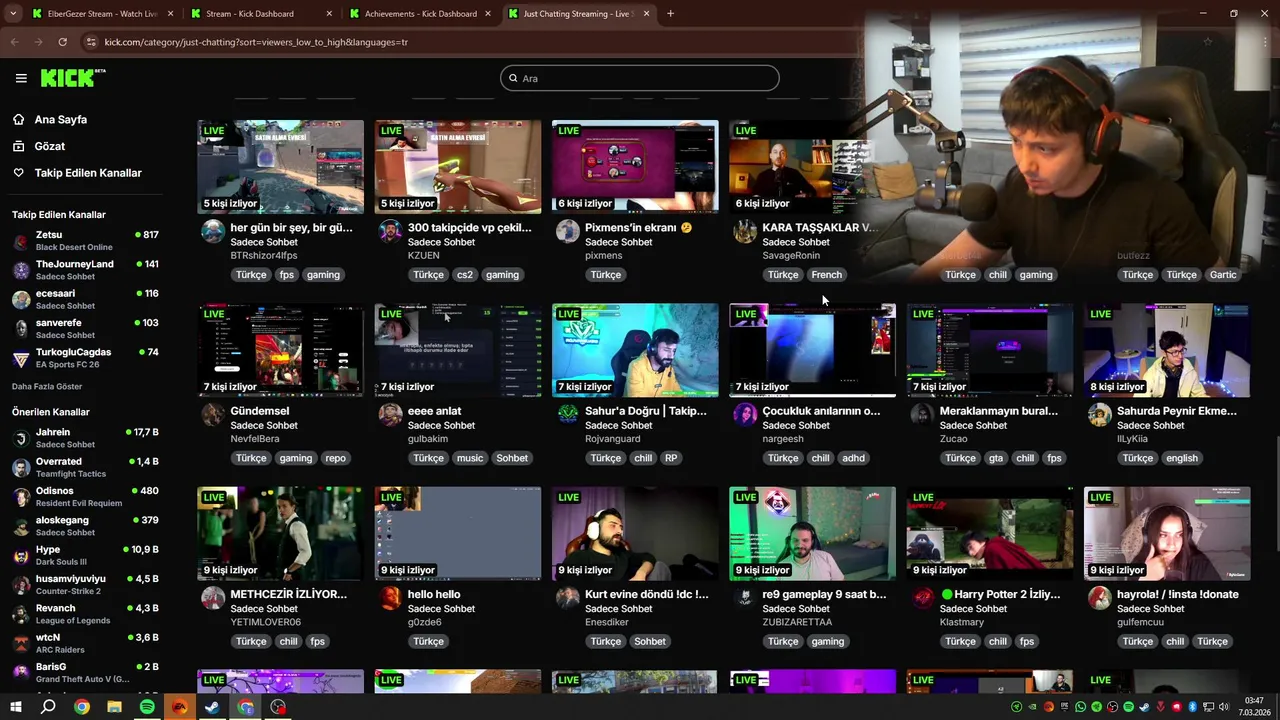
Task: Click adhd tag under nargeesh
Action: pyautogui.click(x=853, y=458)
